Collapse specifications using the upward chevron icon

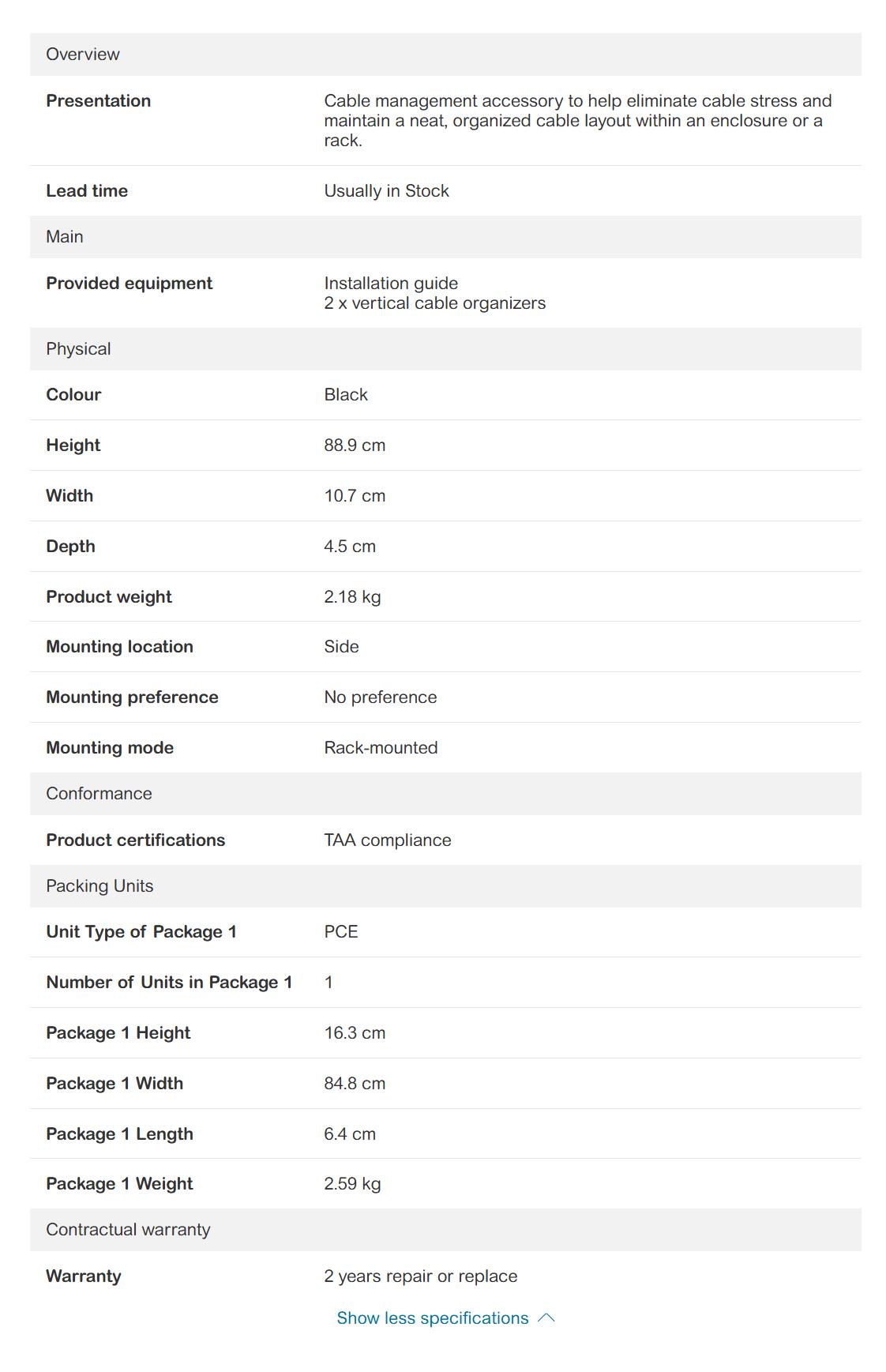(546, 1317)
